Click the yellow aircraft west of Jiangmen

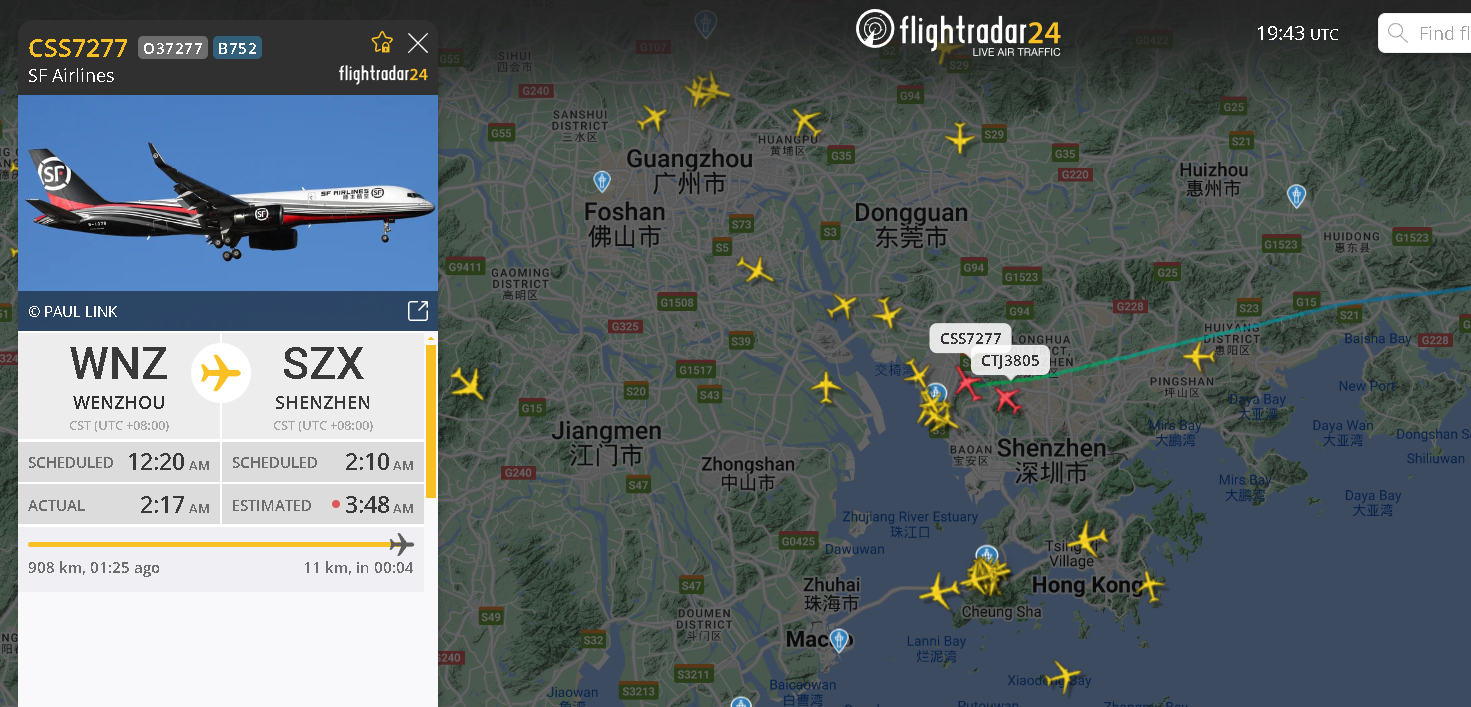[x=467, y=383]
